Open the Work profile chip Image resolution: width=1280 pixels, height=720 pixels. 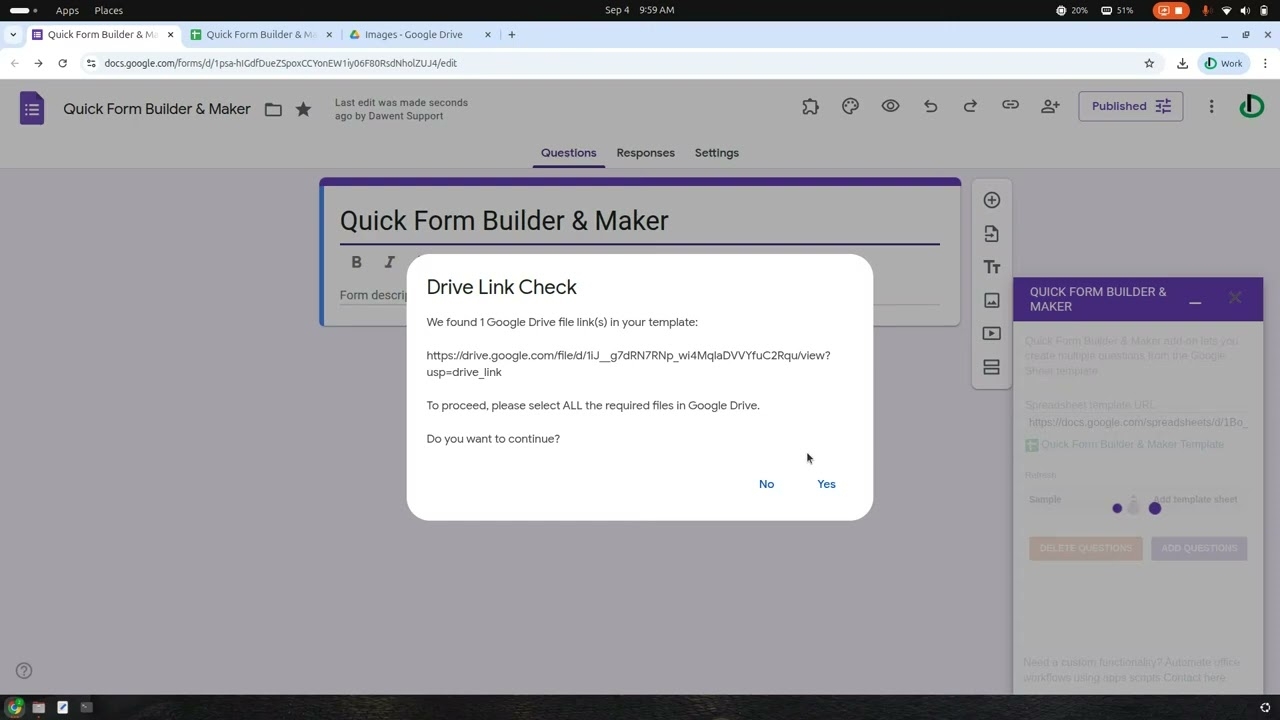tap(1224, 63)
